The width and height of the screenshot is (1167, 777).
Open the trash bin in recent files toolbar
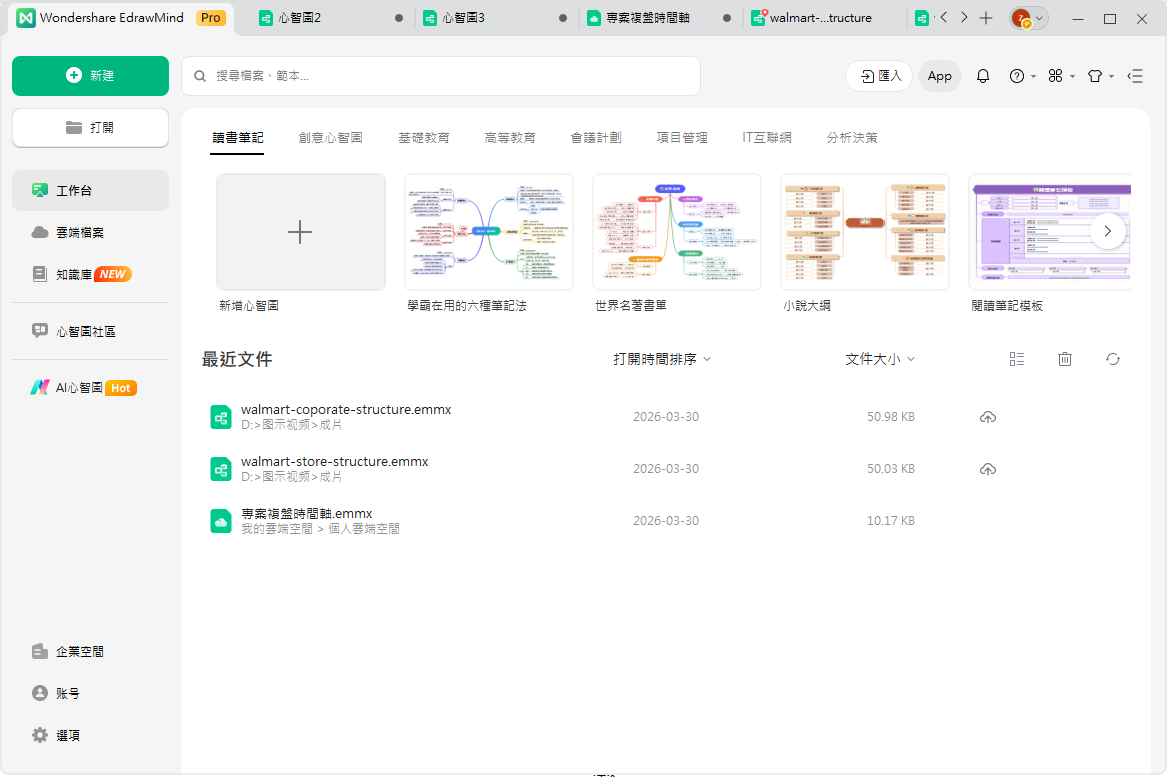click(x=1064, y=358)
